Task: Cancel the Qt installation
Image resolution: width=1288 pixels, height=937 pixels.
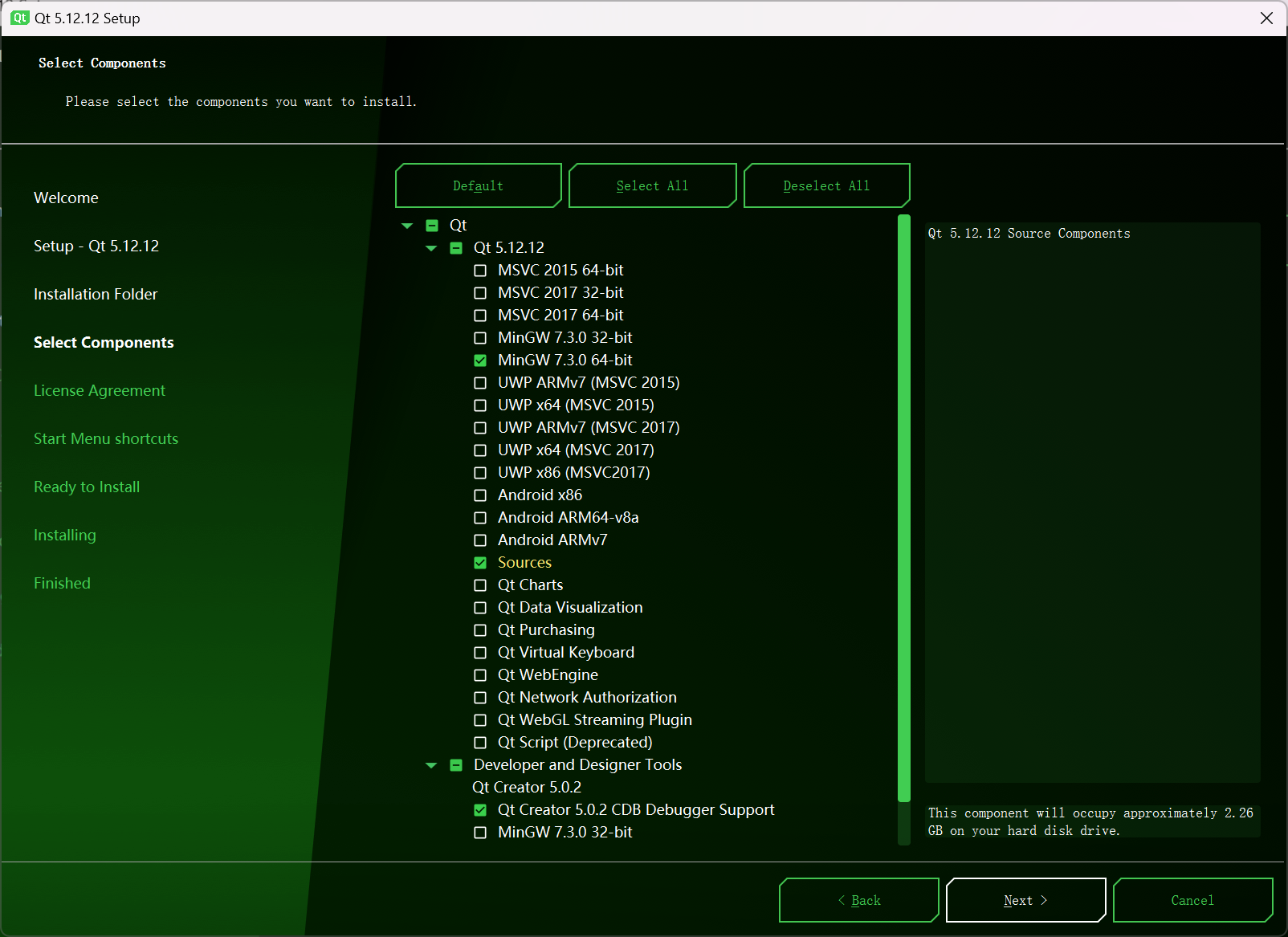Action: (x=1192, y=900)
